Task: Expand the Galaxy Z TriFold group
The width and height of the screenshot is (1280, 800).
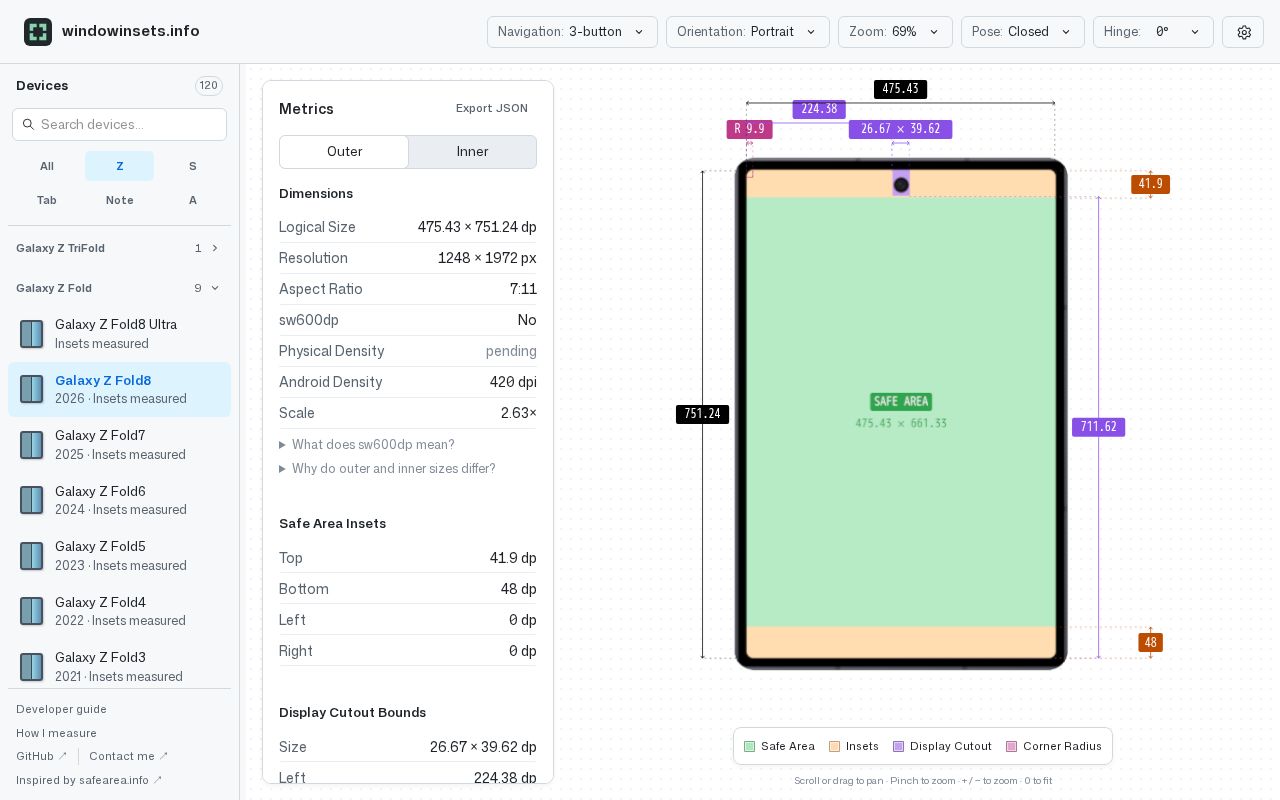Action: [119, 248]
